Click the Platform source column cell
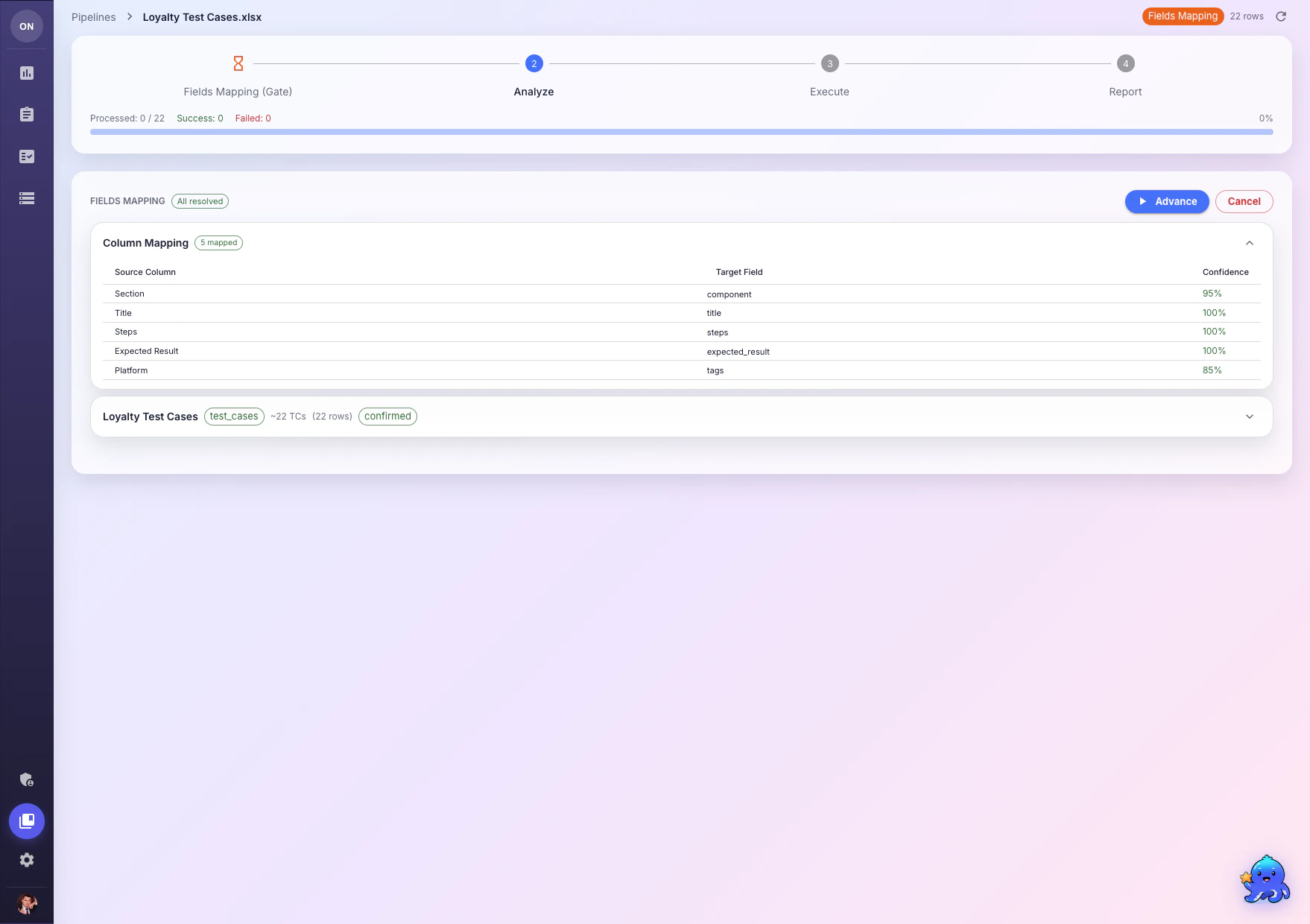This screenshot has height=924, width=1310. [x=131, y=370]
